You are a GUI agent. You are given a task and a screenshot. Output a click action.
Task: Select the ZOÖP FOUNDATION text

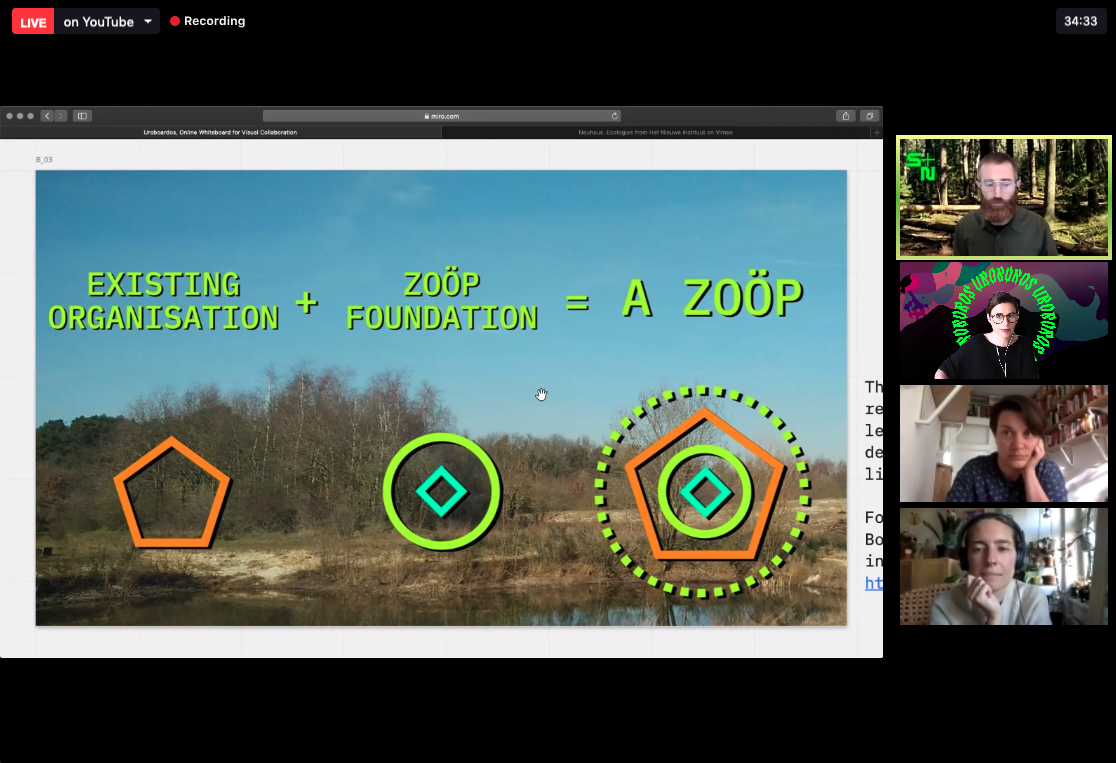[x=442, y=301]
